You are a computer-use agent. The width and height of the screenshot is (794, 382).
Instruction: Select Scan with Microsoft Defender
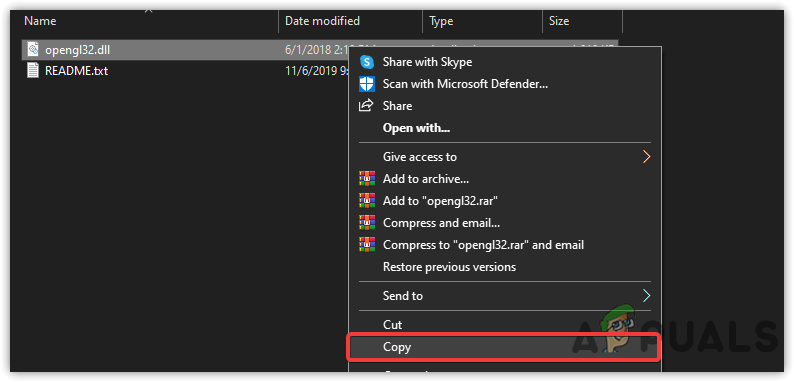point(504,84)
